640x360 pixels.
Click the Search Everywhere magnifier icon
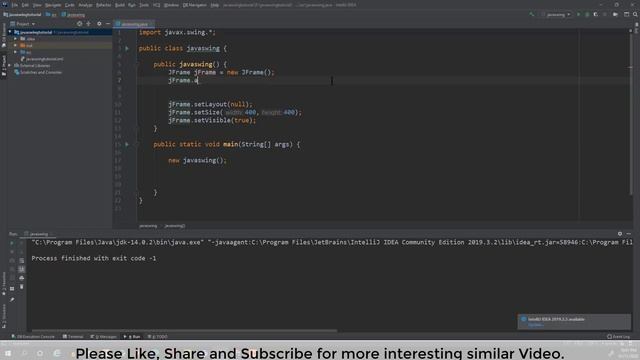tap(636, 14)
